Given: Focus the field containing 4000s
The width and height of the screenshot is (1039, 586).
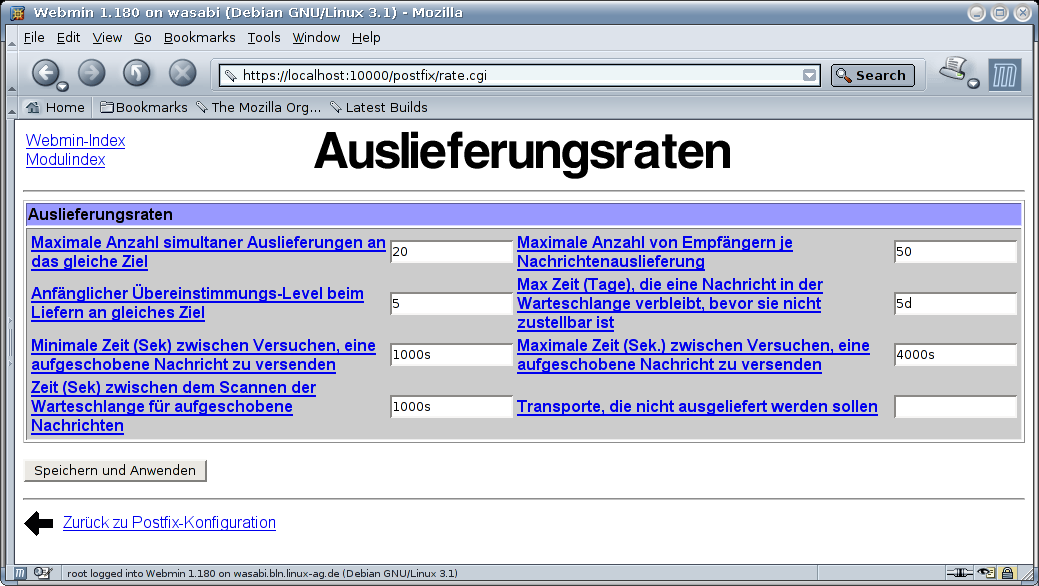Looking at the screenshot, I should 955,355.
